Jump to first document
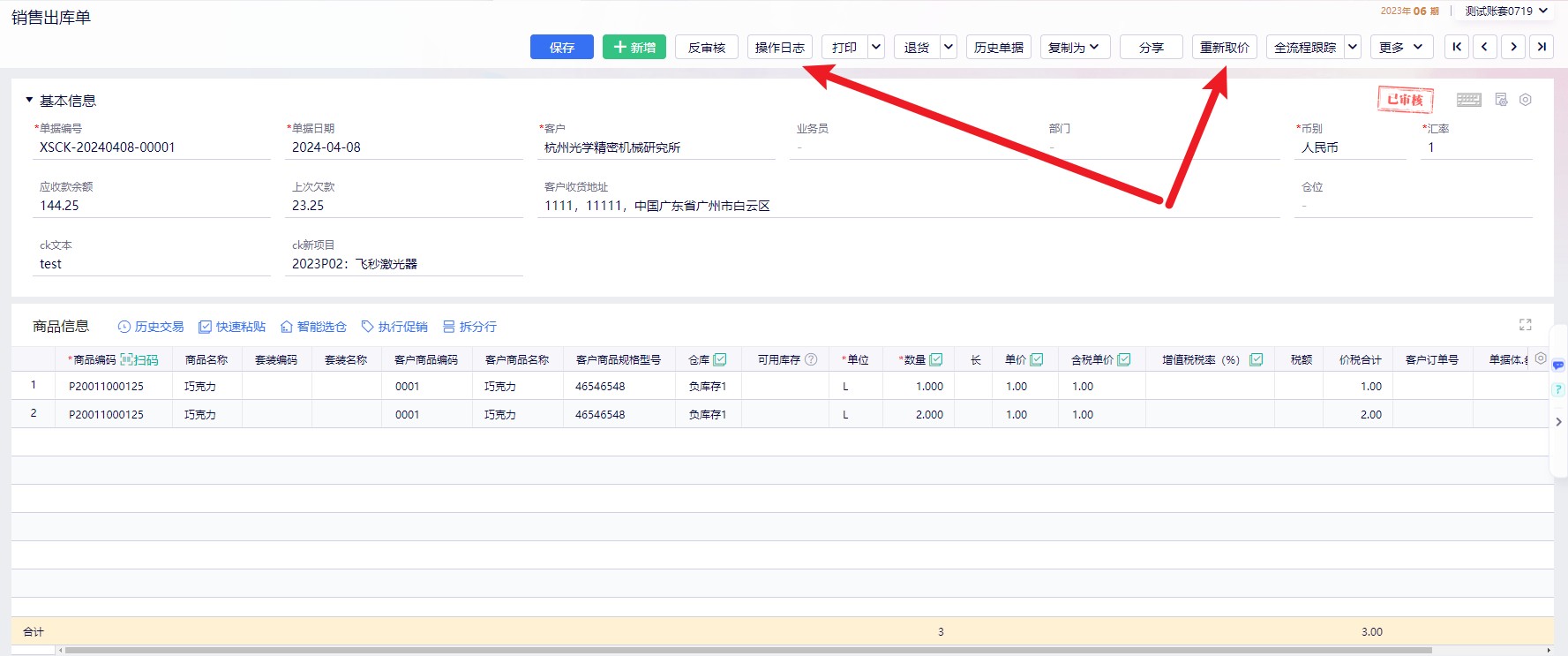1568x656 pixels. [x=1457, y=47]
